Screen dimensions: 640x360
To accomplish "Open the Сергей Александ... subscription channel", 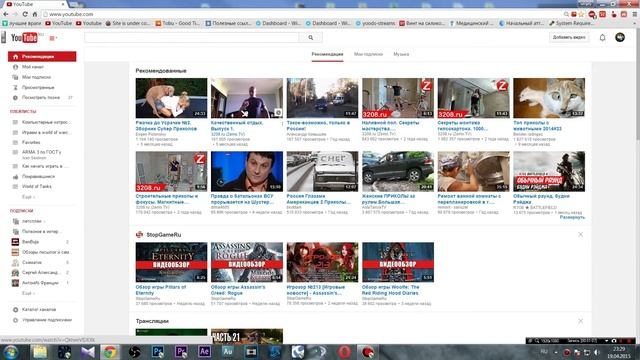I will [x=41, y=272].
